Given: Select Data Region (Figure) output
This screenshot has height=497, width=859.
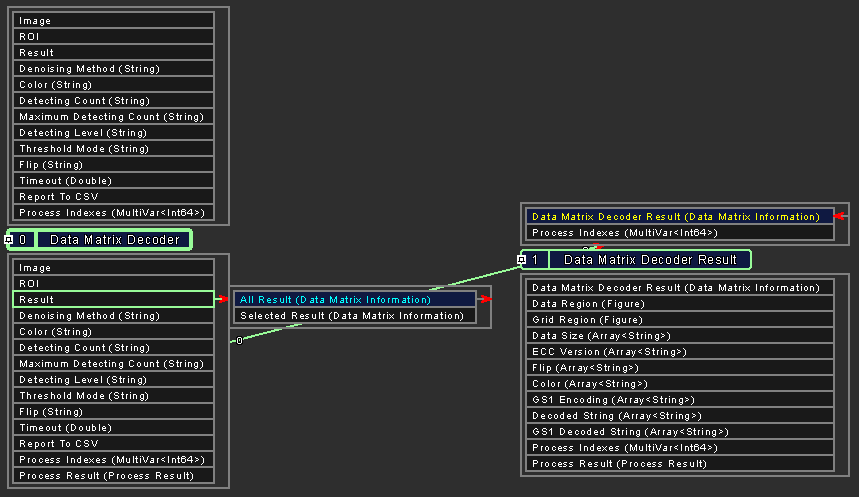Looking at the screenshot, I should pyautogui.click(x=680, y=304).
